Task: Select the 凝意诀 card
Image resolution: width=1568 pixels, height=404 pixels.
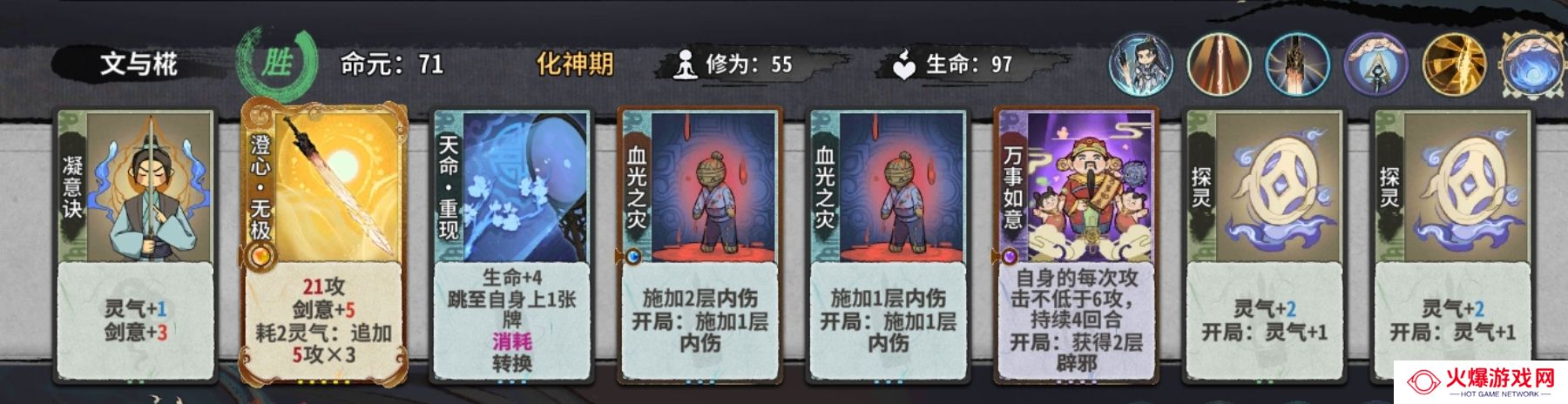Action: coord(137,245)
